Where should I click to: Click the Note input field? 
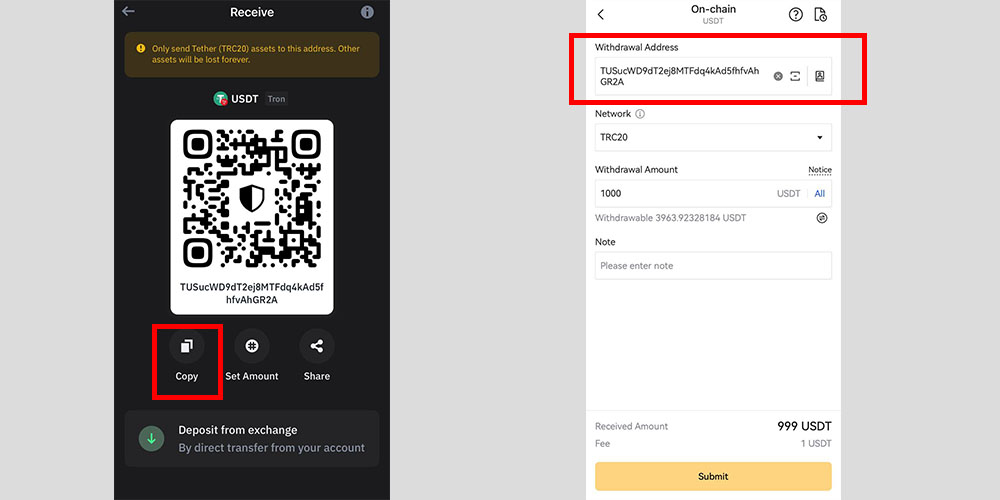713,265
